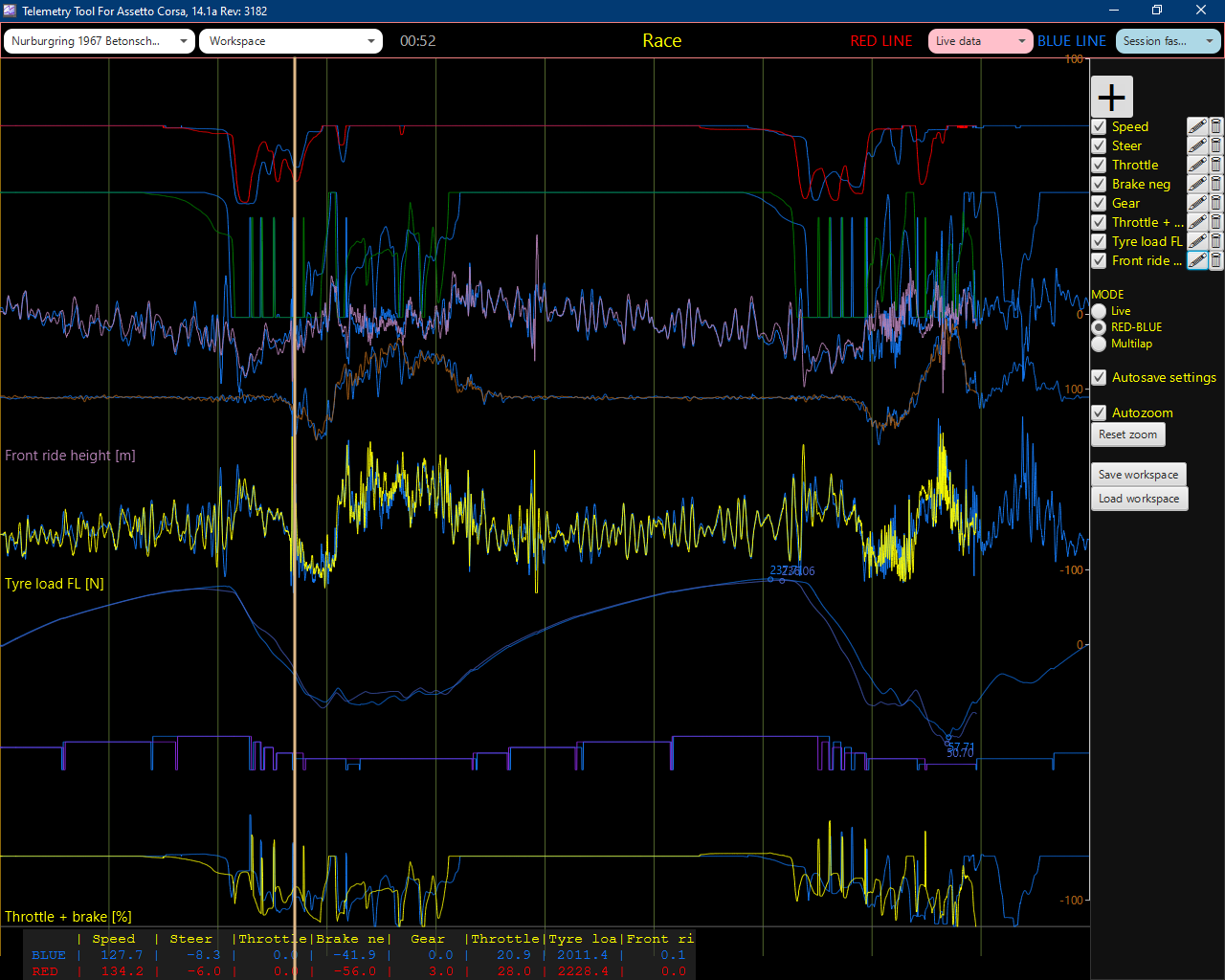Image resolution: width=1225 pixels, height=980 pixels.
Task: Edit the Front ride height channel pencil icon
Action: click(1197, 260)
